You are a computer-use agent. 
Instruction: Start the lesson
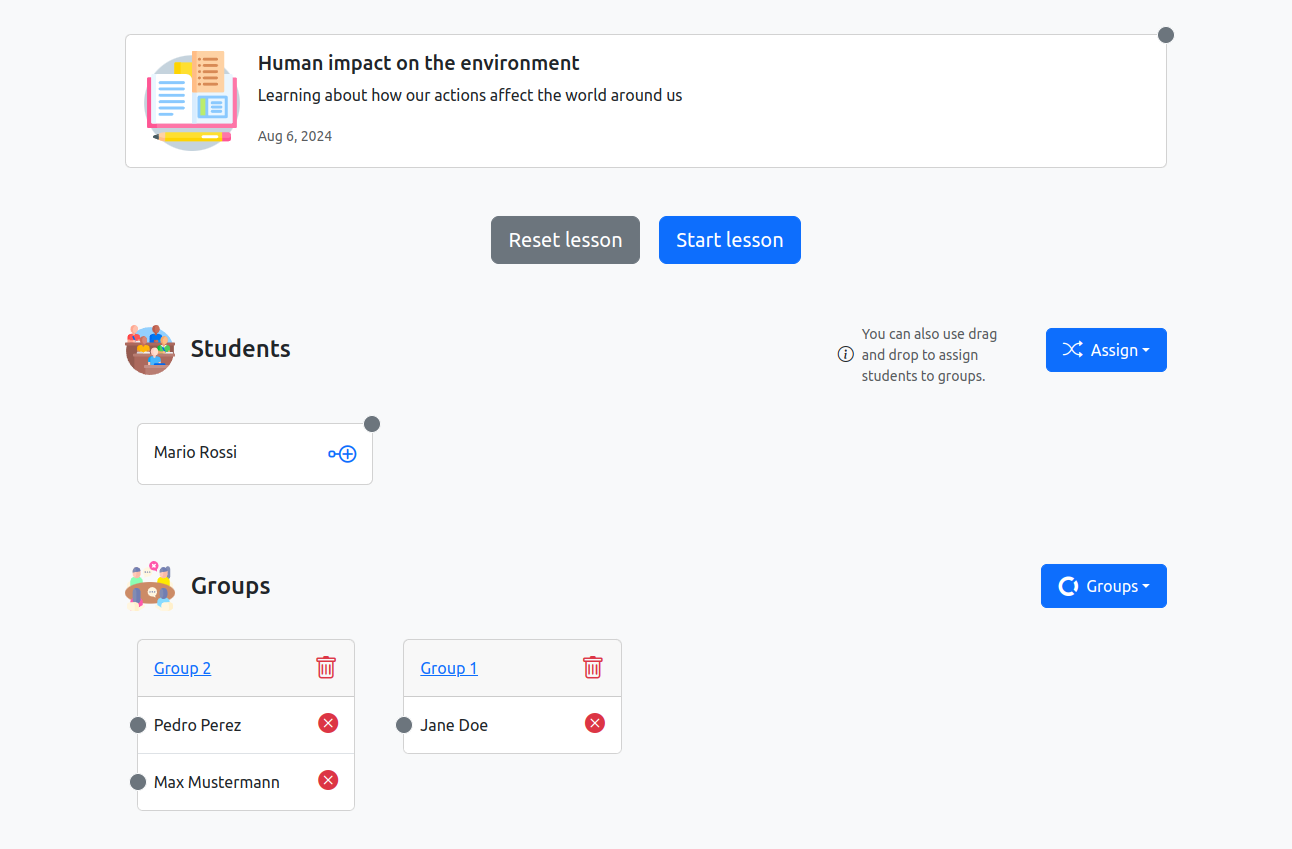point(729,240)
